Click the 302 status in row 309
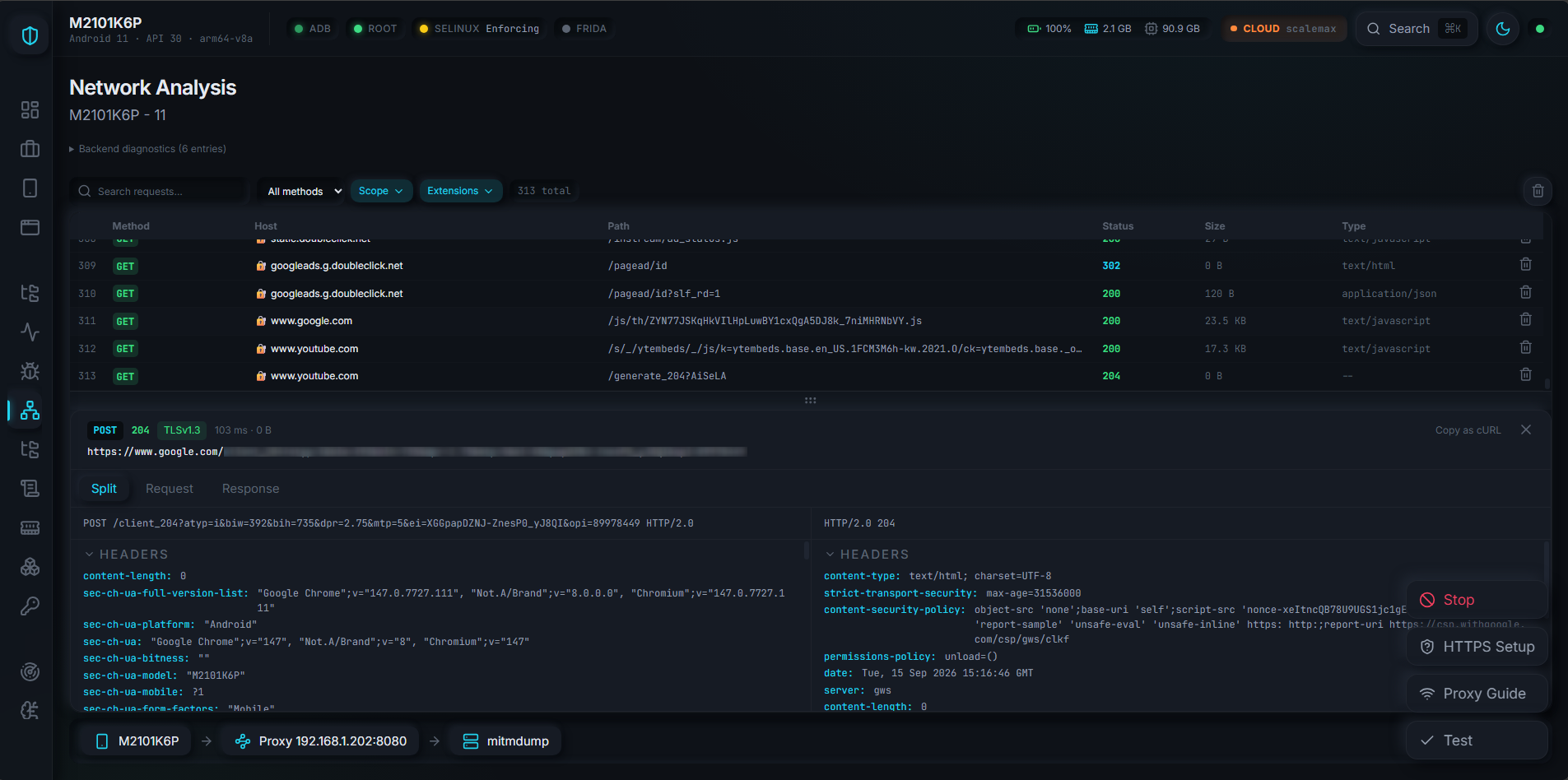This screenshot has height=780, width=1568. [1111, 266]
